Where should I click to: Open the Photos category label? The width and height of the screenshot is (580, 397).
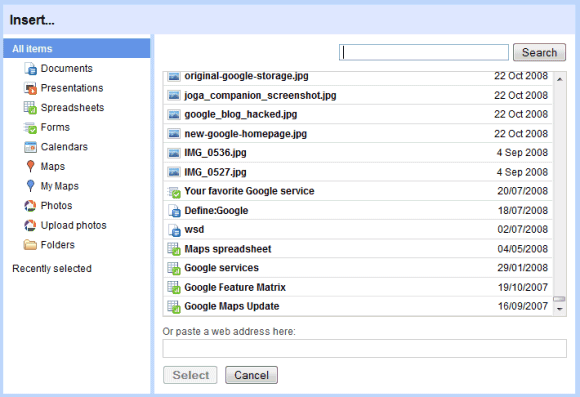click(56, 206)
